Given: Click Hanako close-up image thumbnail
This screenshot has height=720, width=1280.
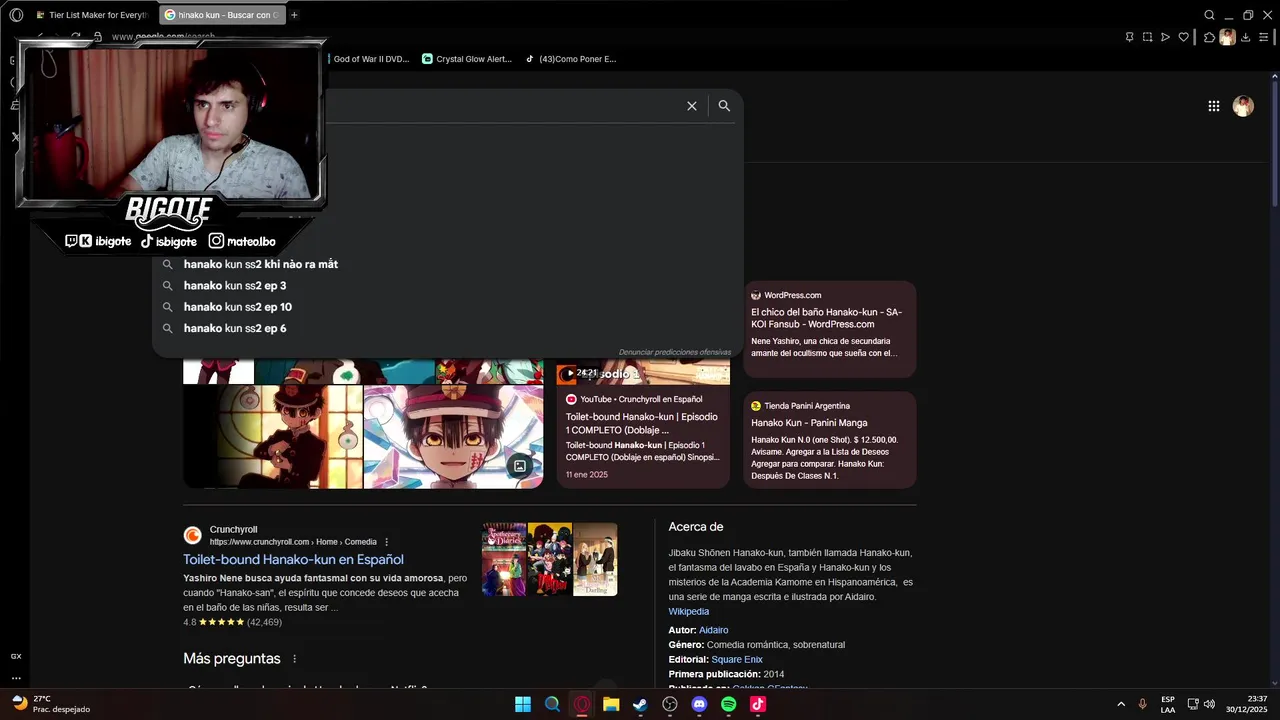Looking at the screenshot, I should point(453,436).
